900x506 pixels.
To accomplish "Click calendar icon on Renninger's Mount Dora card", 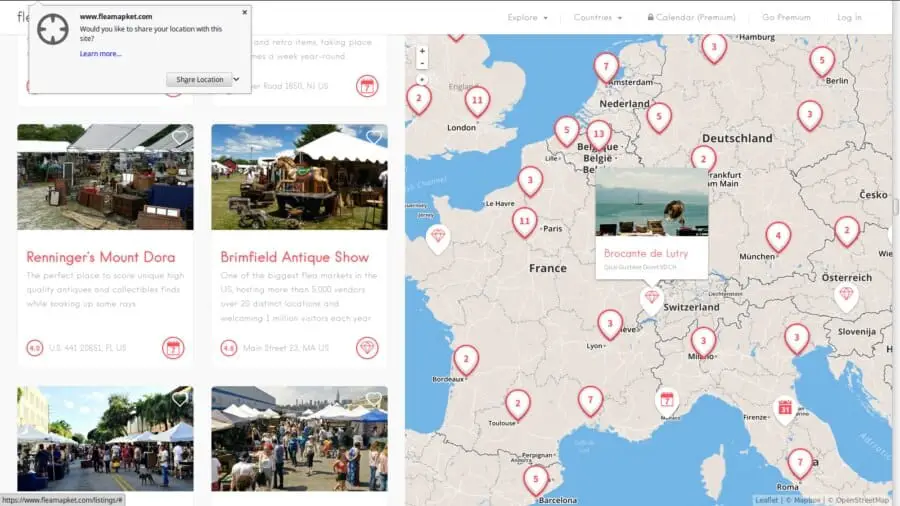I will [173, 348].
